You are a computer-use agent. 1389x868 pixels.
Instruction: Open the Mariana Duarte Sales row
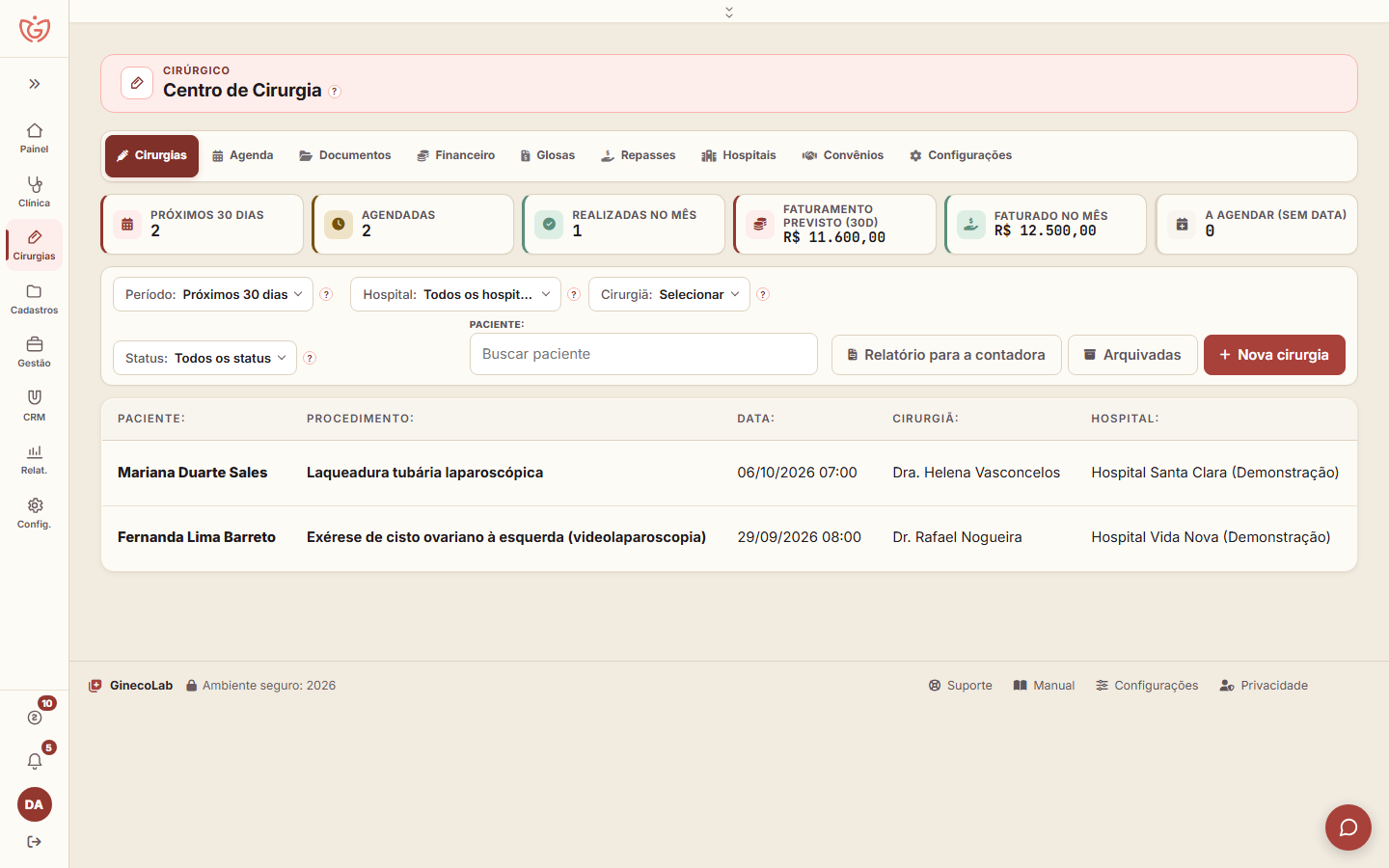(x=729, y=473)
